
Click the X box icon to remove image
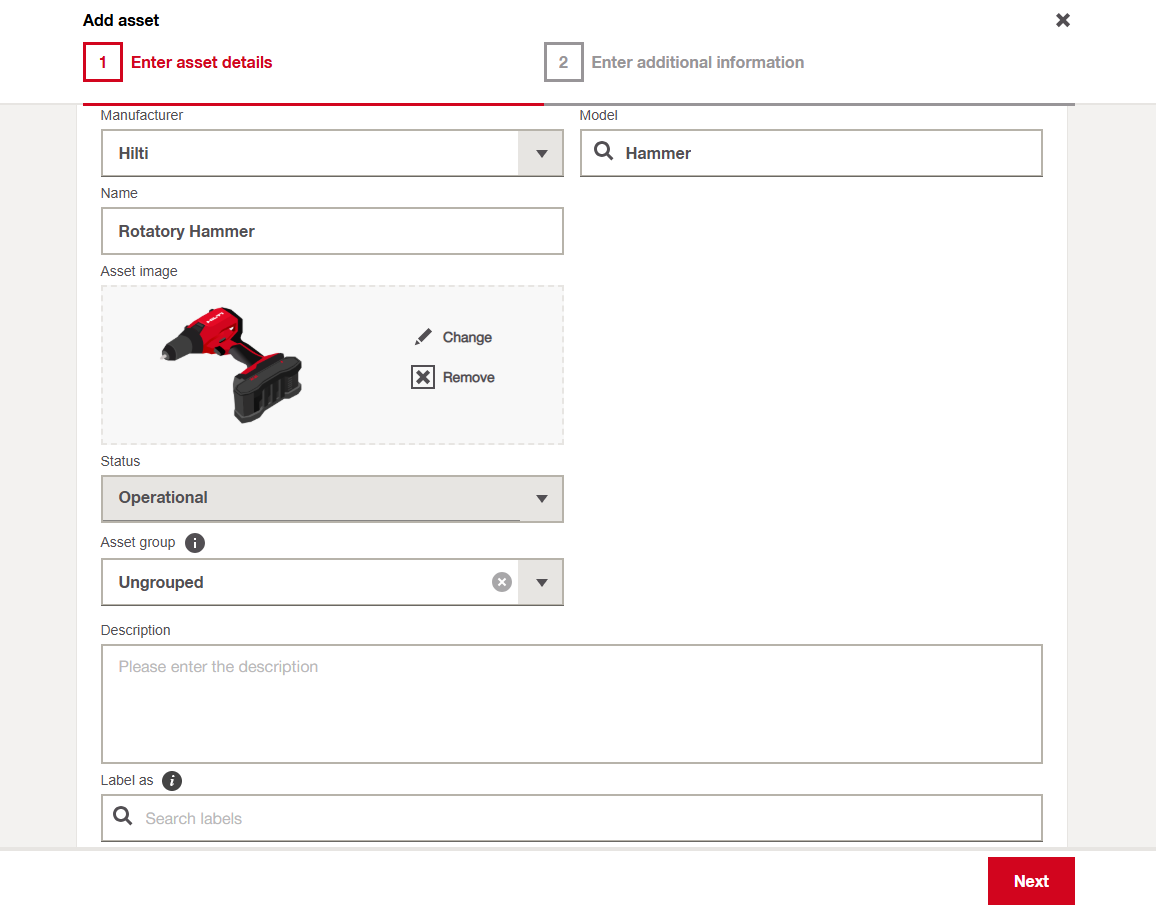click(423, 377)
